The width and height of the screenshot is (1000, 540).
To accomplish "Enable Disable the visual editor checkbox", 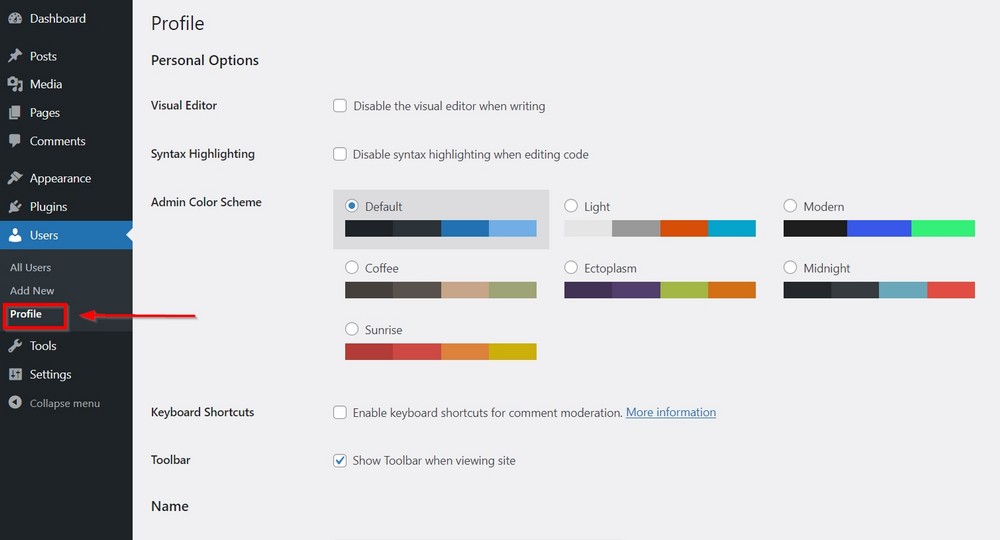I will (x=340, y=106).
